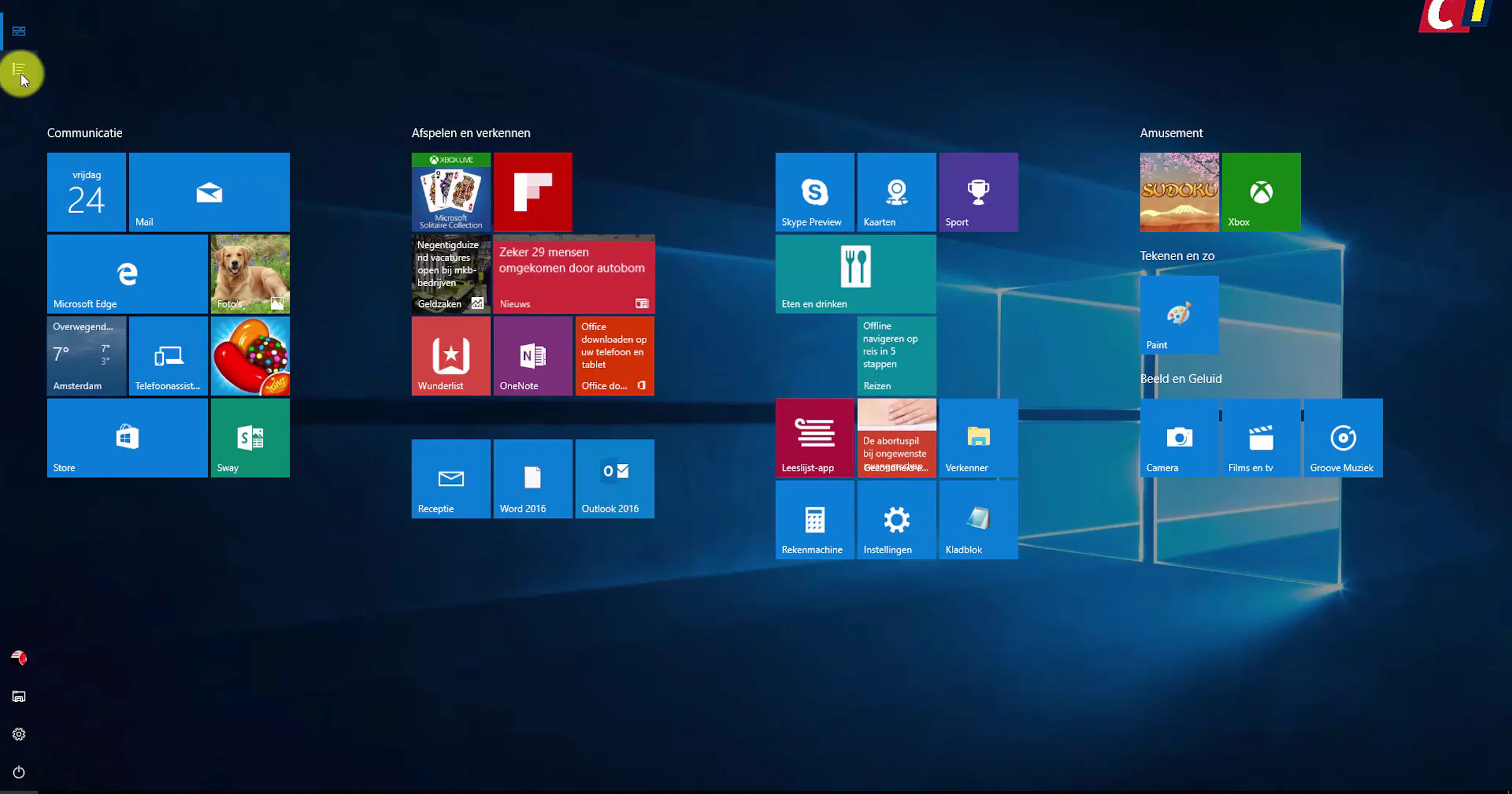Open the Skype Preview tile

[x=814, y=192]
